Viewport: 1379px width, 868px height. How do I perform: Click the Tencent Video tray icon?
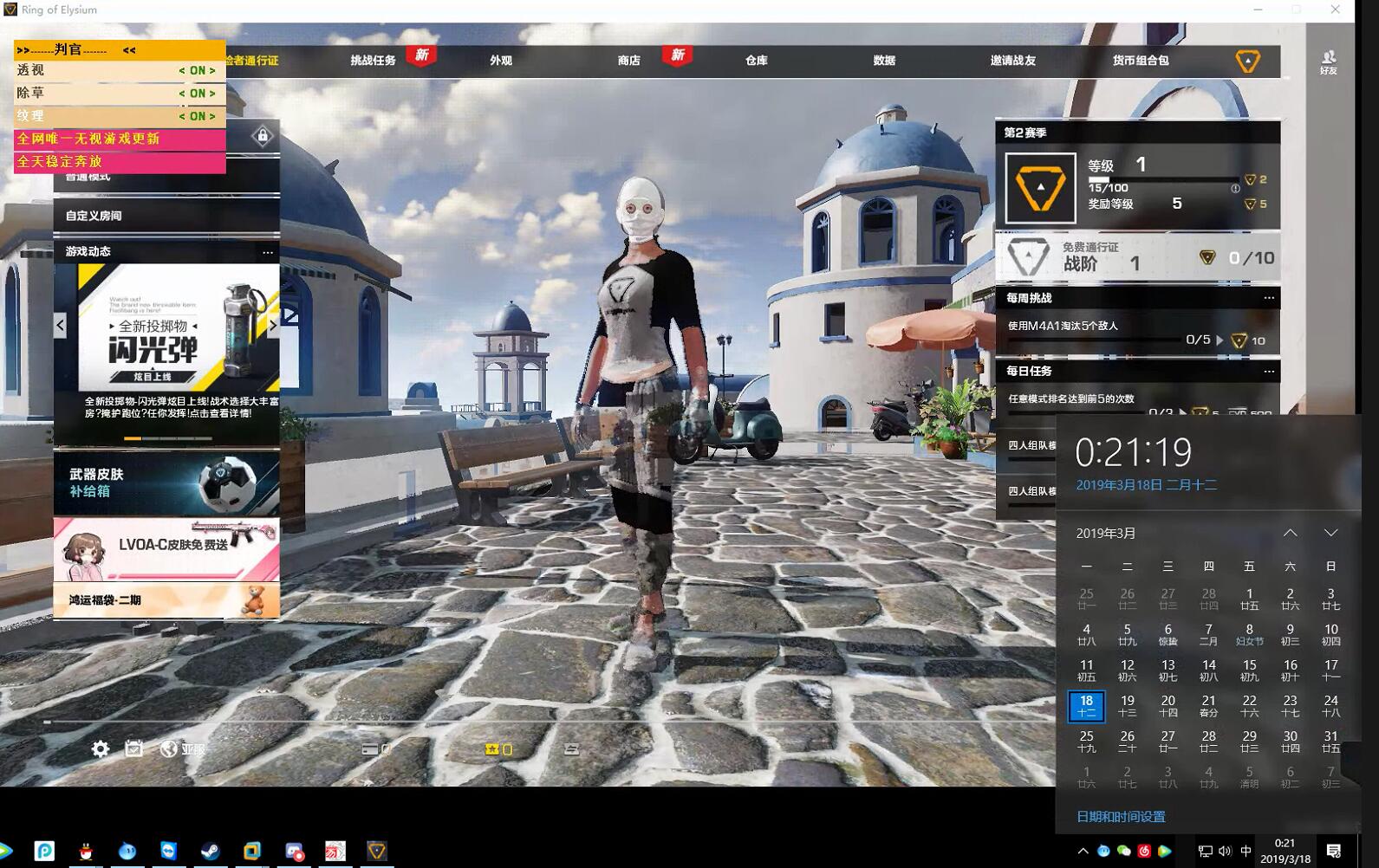click(x=1164, y=852)
